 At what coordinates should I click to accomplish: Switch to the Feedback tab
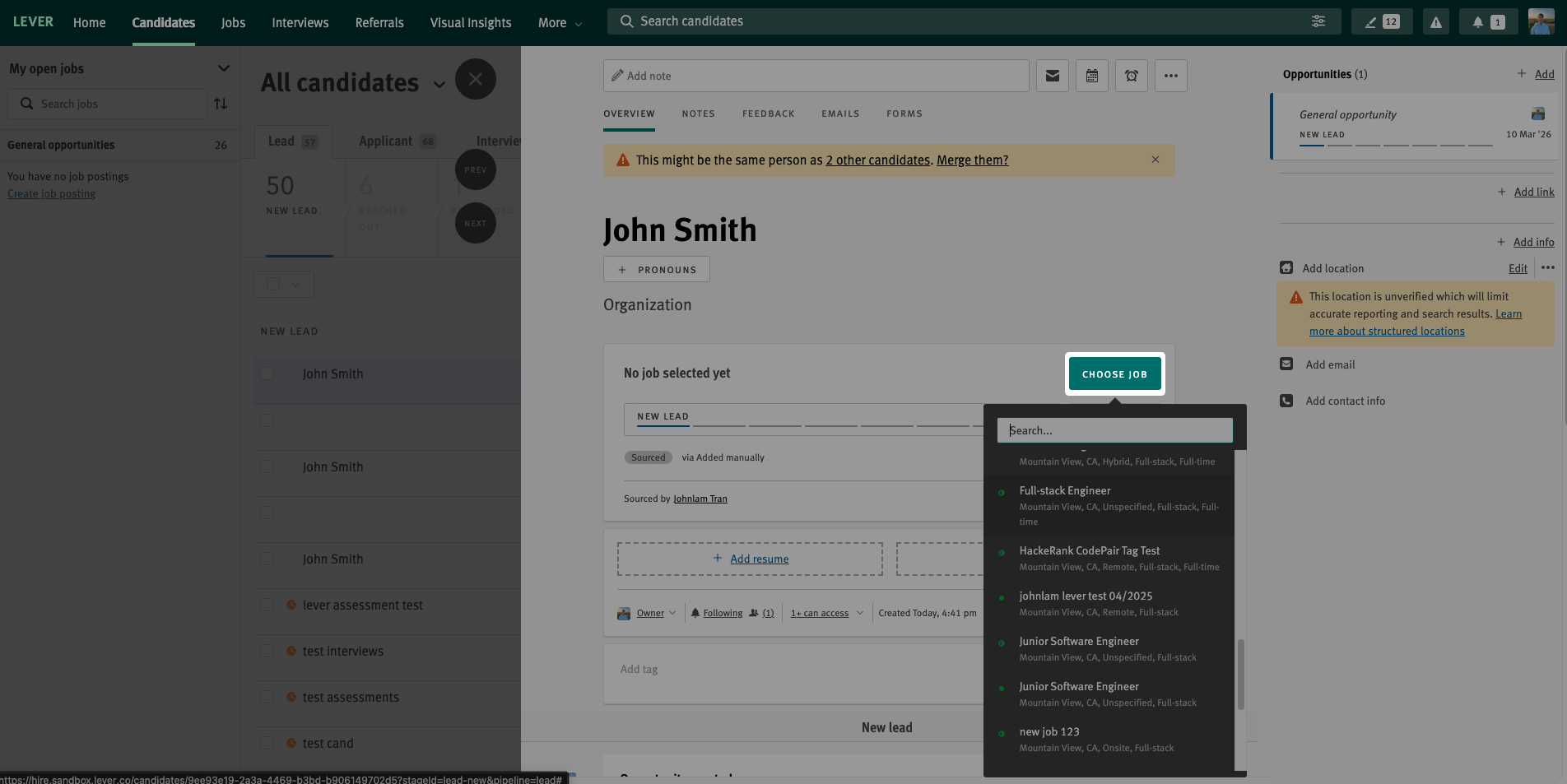click(768, 114)
